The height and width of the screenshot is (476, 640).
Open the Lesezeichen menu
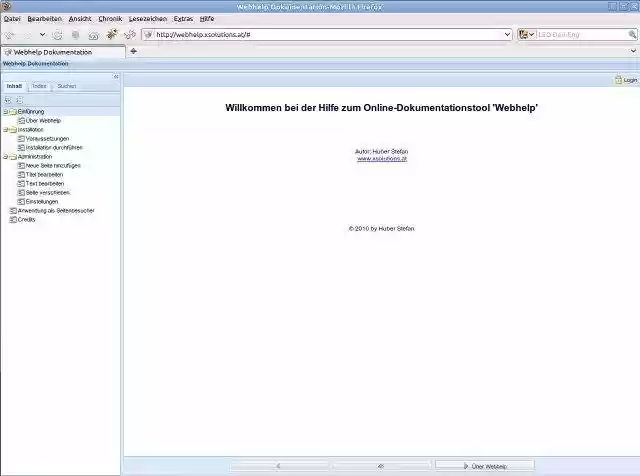tap(148, 19)
